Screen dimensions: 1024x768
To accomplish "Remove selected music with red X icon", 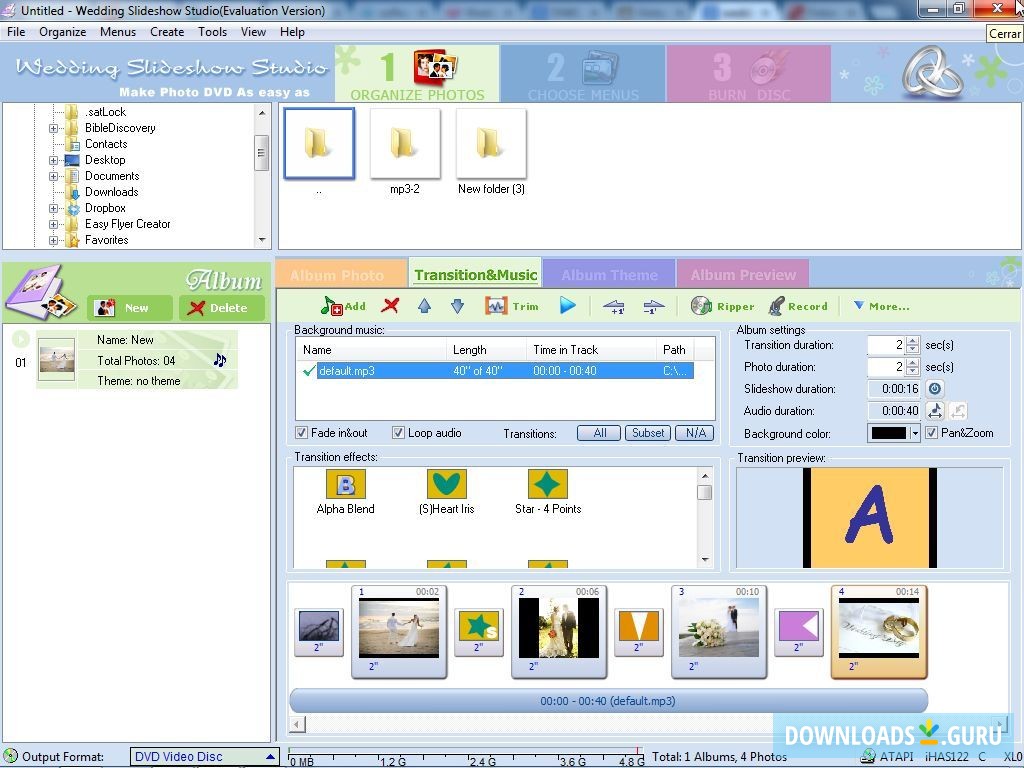I will pos(391,306).
